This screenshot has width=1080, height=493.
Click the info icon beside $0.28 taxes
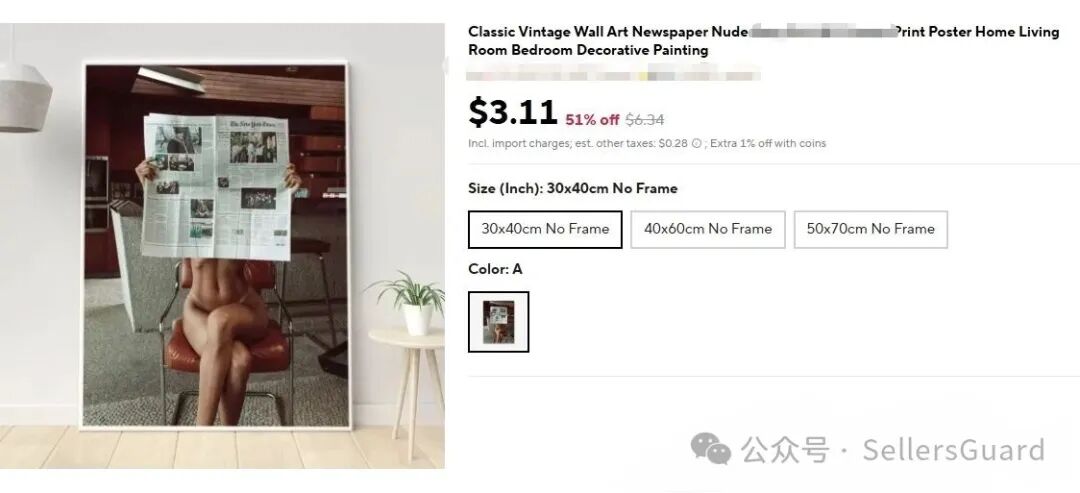point(696,144)
